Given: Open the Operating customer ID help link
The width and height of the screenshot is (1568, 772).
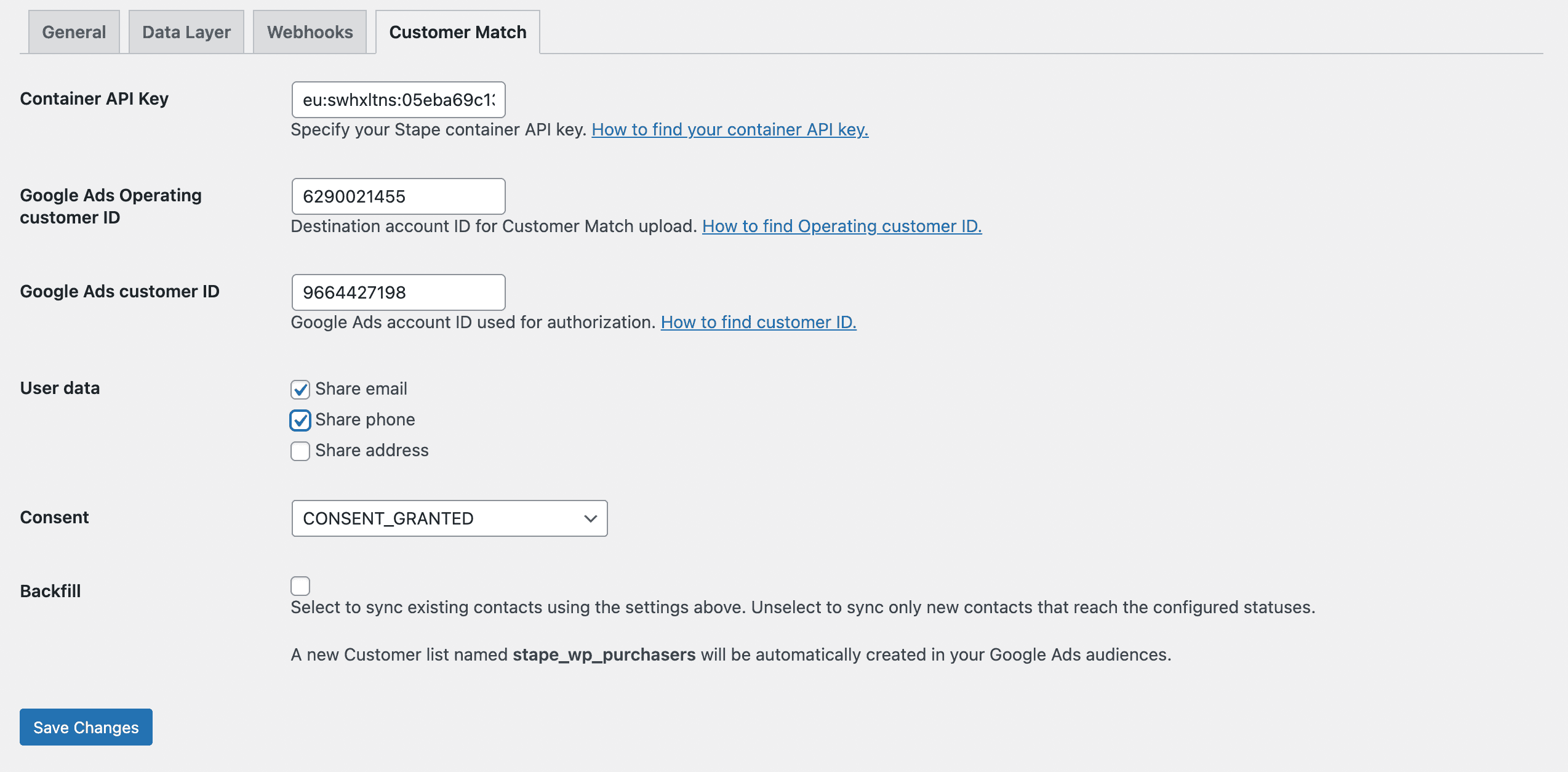Looking at the screenshot, I should [x=841, y=227].
